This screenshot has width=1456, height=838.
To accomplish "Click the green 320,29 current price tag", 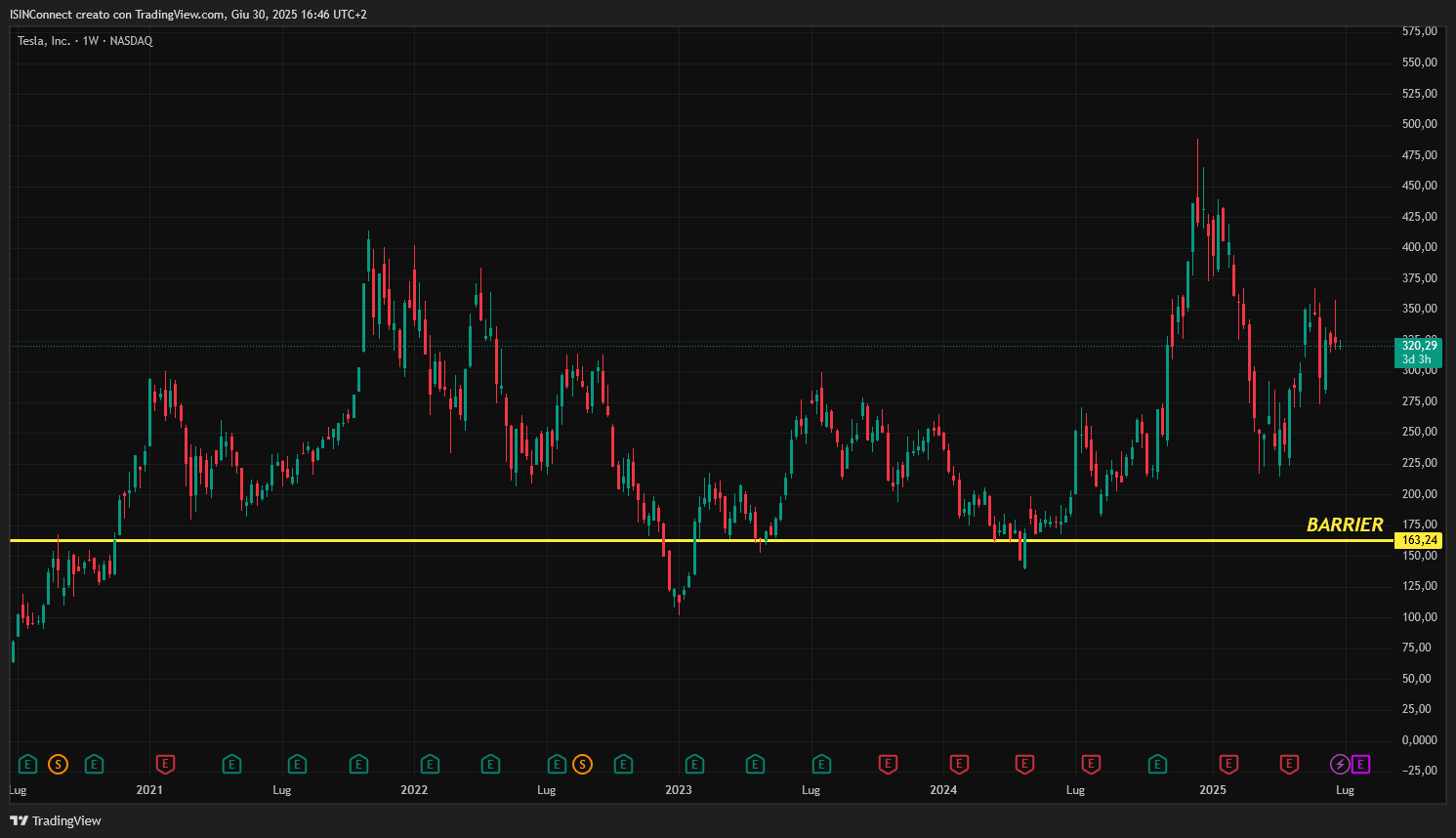I will point(1419,346).
